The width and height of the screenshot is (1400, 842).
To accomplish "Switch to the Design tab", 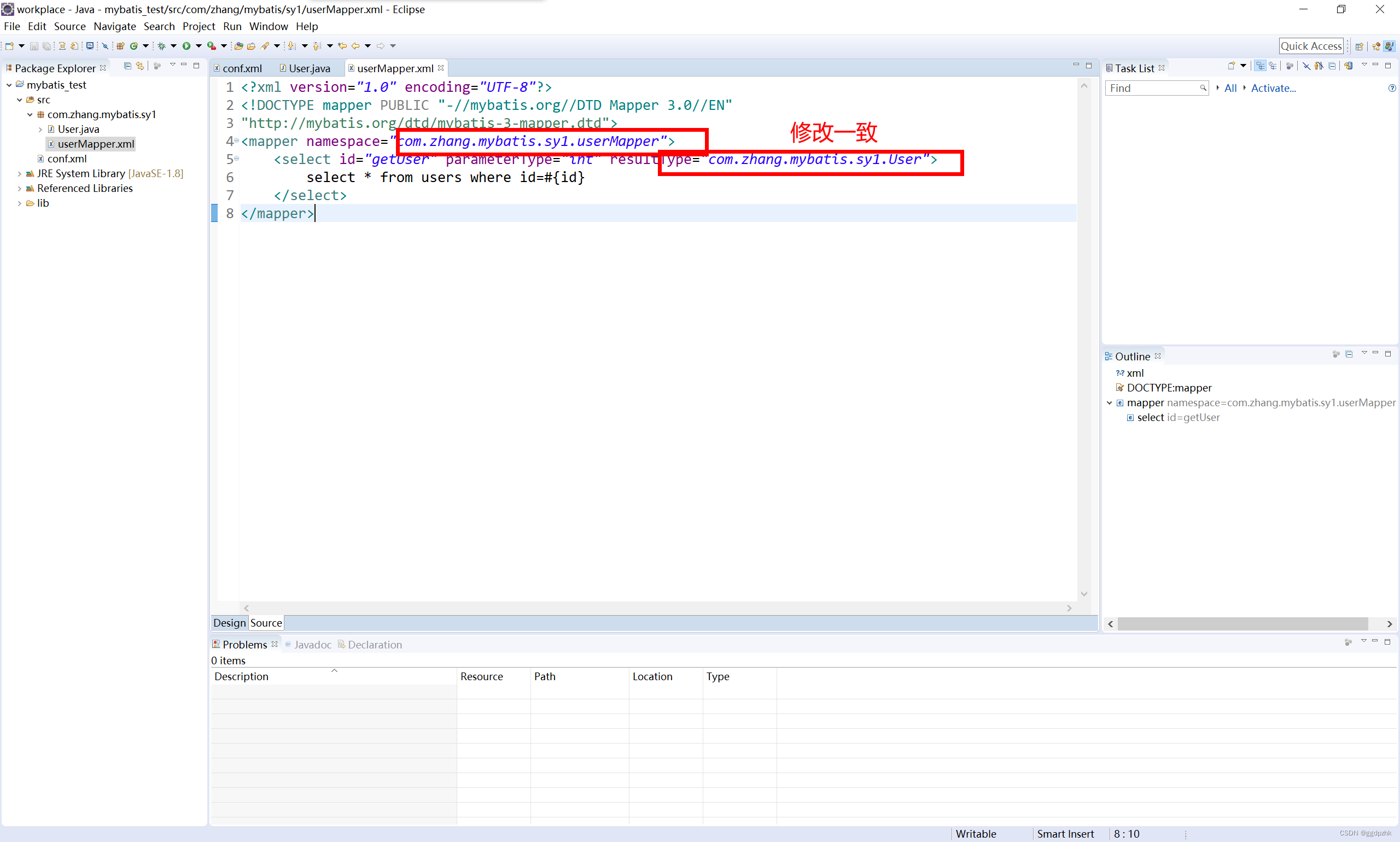I will point(229,623).
